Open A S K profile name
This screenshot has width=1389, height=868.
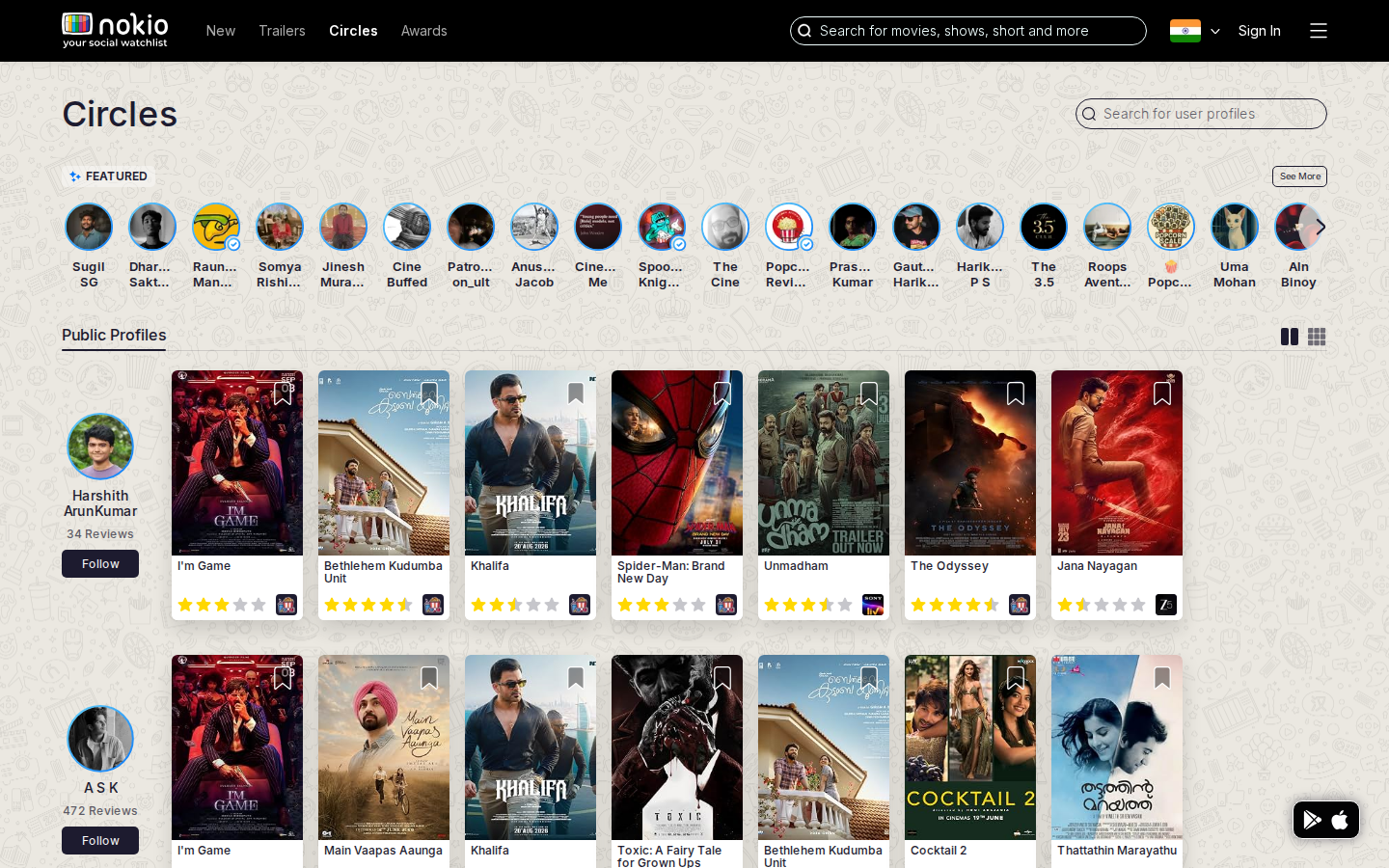pos(100,788)
